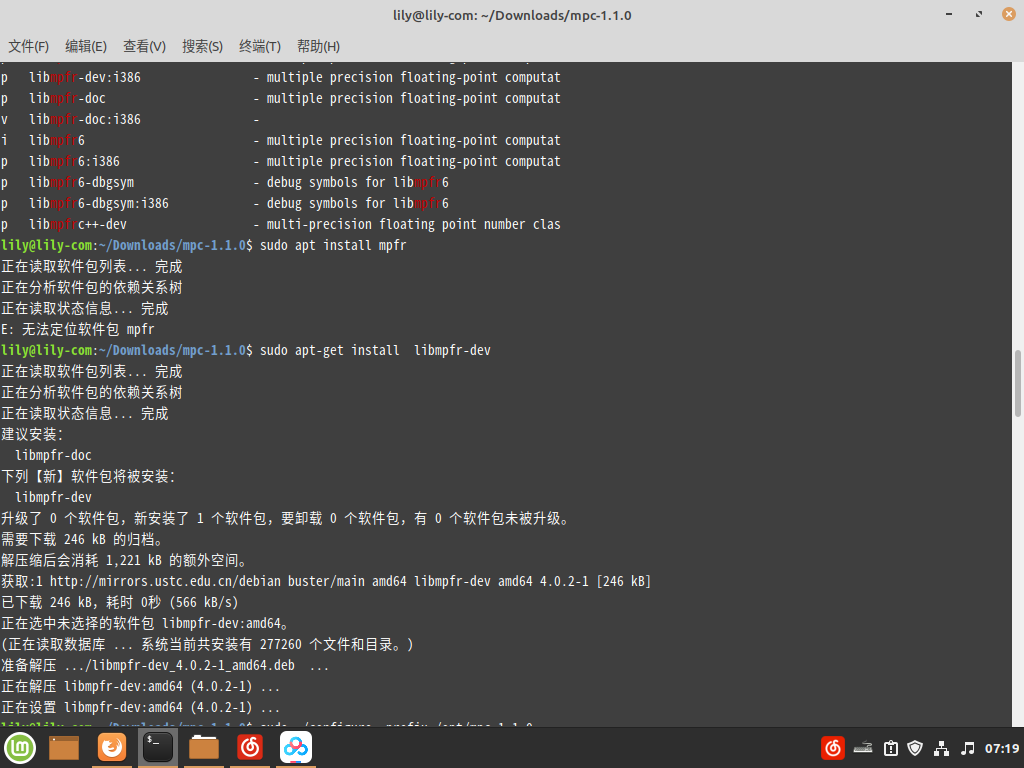Click the clock showing 07:19

click(1000, 747)
